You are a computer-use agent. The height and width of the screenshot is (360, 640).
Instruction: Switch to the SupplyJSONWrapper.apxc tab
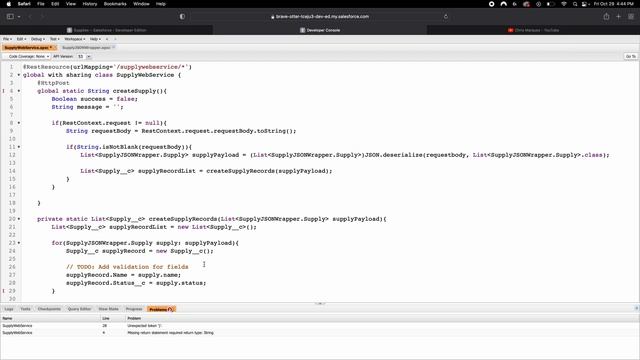[86, 48]
